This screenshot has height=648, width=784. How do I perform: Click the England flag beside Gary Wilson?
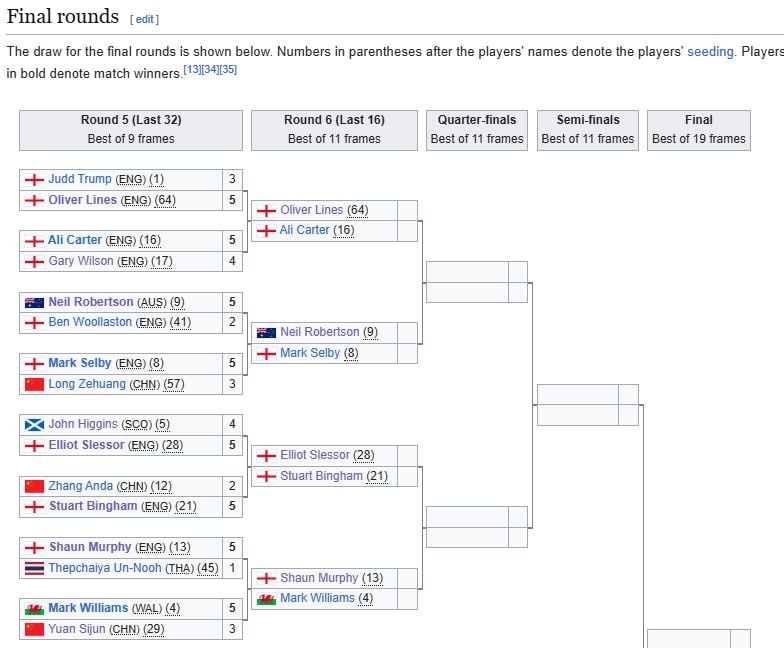pos(34,261)
